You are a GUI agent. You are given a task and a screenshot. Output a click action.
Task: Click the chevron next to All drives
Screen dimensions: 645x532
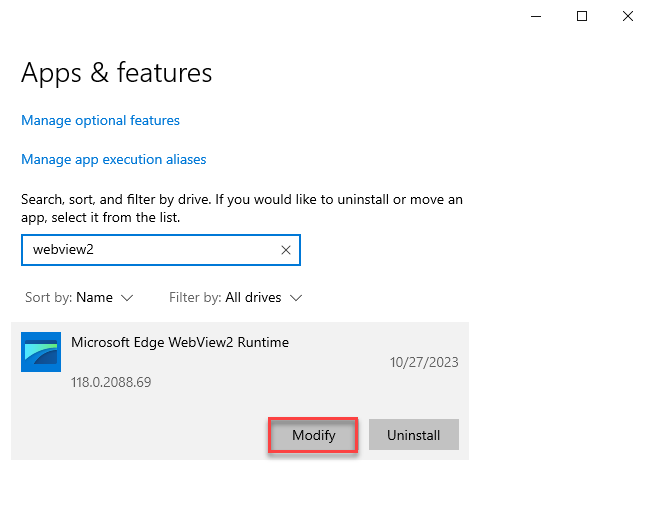[x=296, y=298]
